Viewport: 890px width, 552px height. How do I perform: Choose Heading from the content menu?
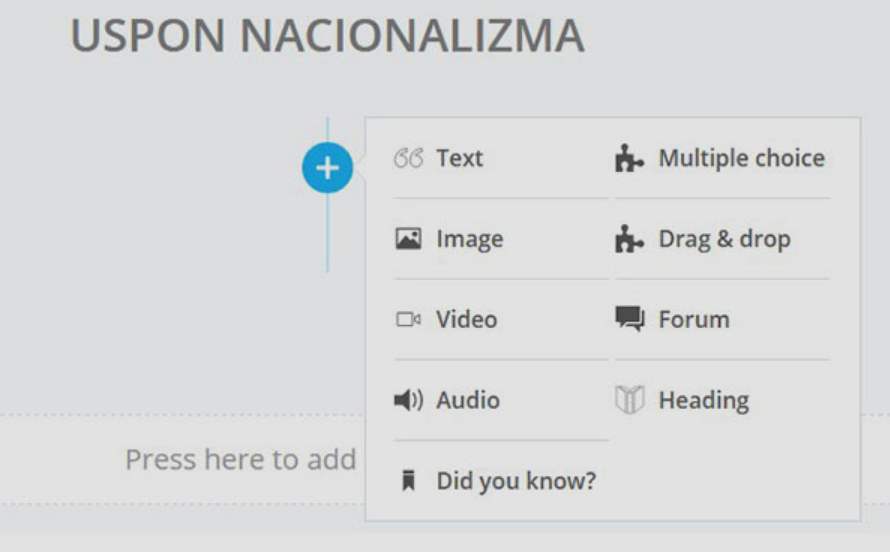pos(703,401)
